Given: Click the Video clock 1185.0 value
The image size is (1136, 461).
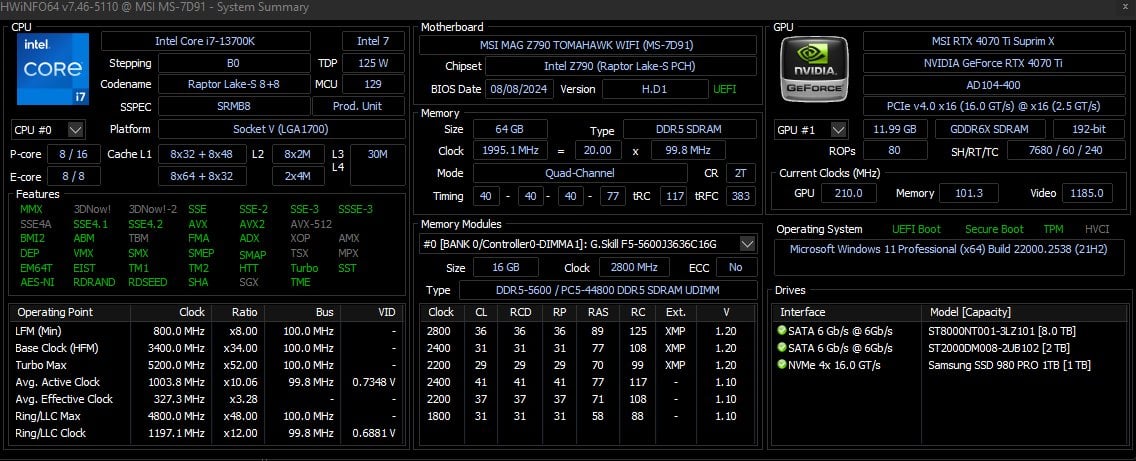Looking at the screenshot, I should (x=1087, y=193).
